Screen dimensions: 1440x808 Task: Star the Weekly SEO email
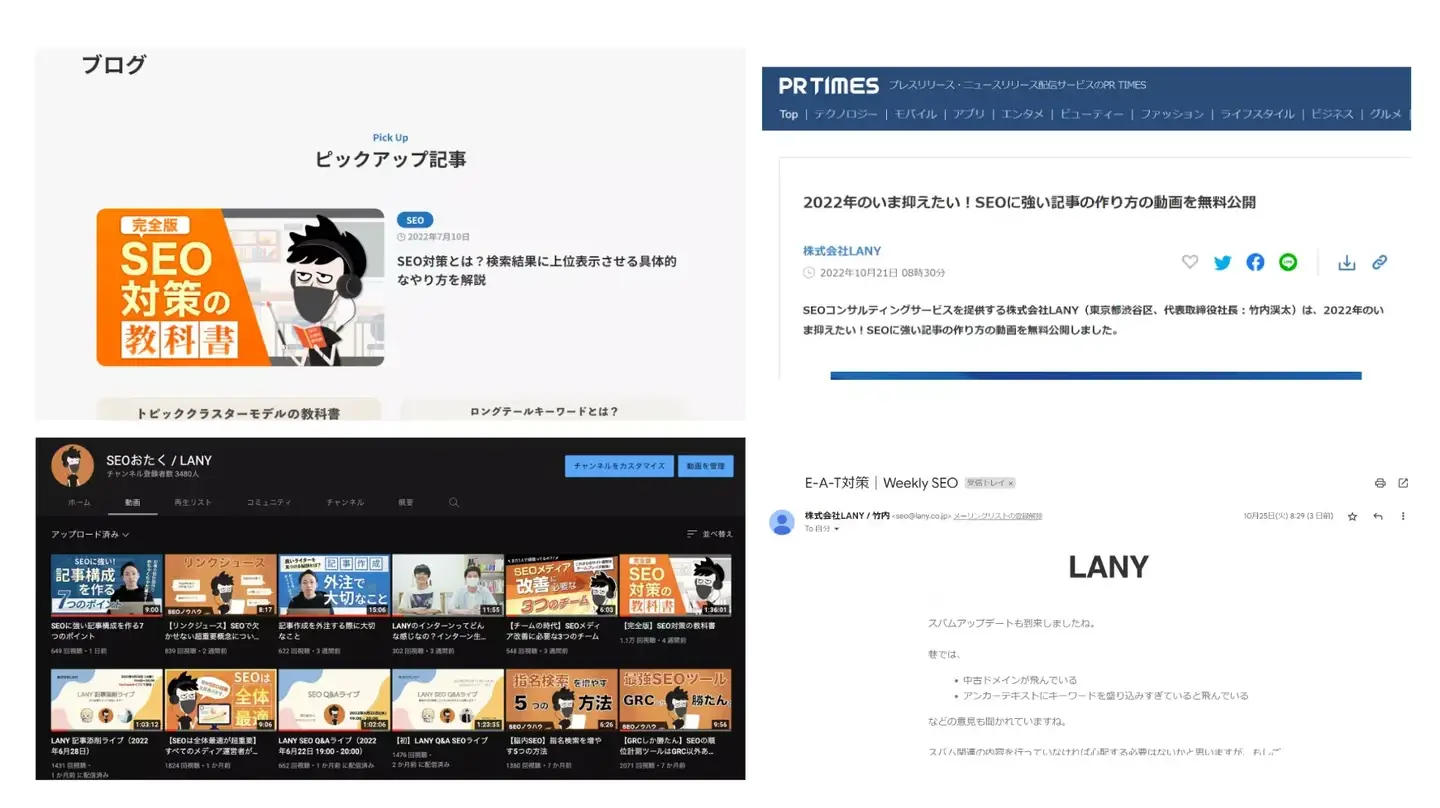click(x=1352, y=516)
